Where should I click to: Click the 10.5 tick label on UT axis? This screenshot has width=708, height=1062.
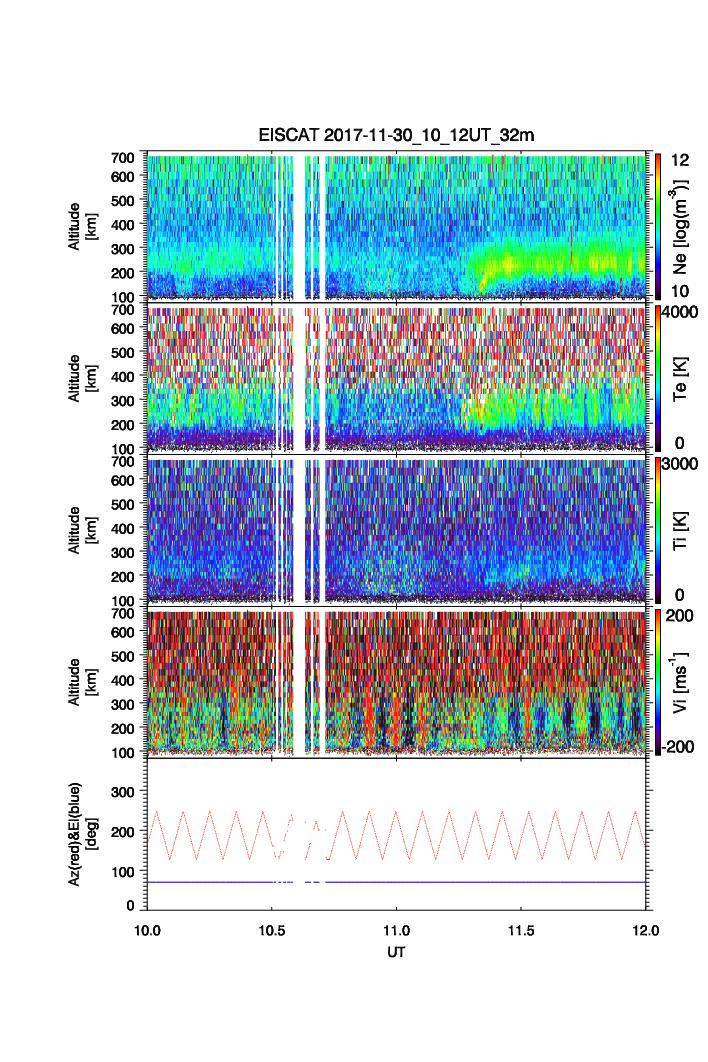[272, 929]
